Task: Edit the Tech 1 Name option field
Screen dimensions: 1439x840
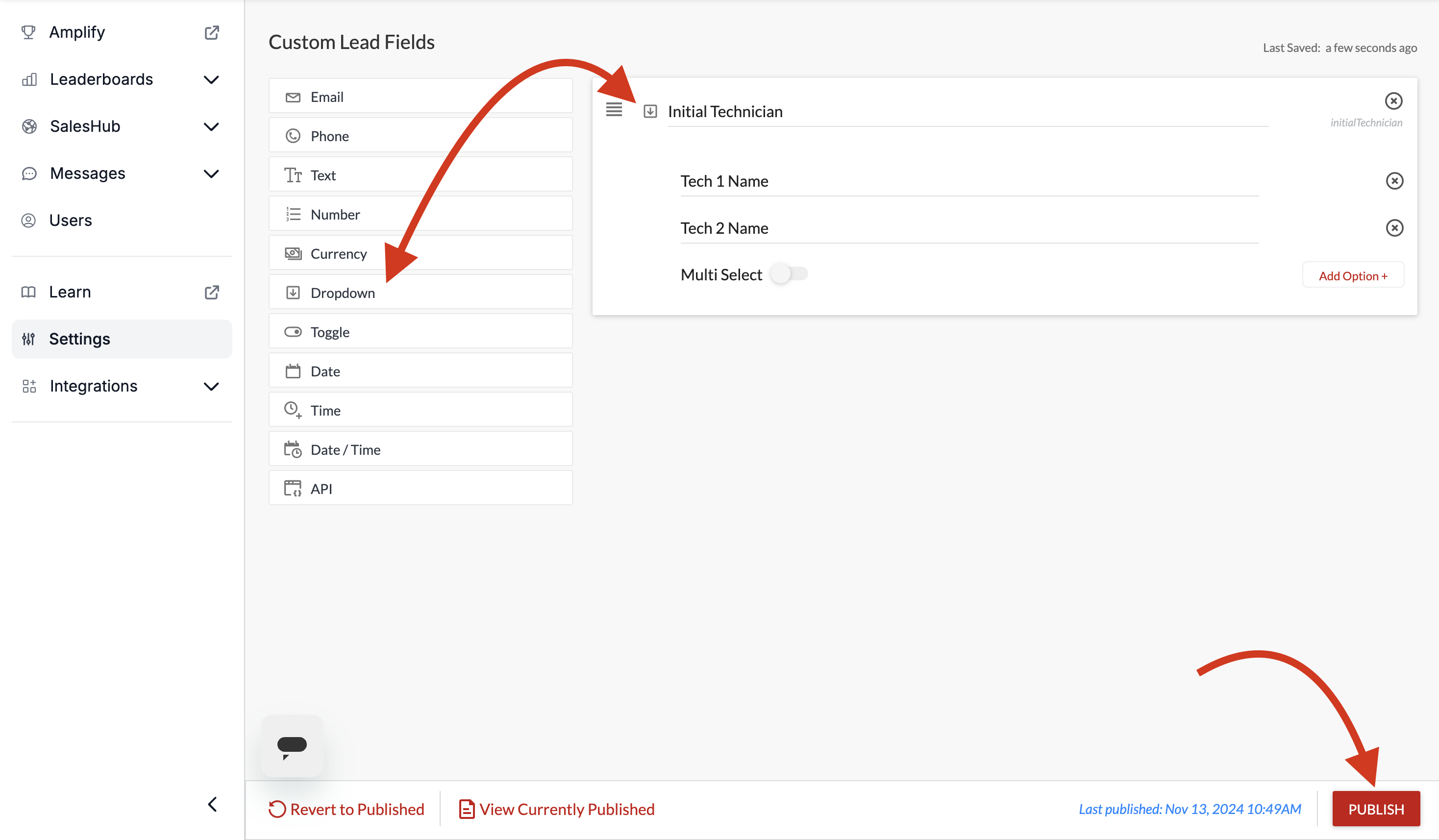Action: [x=969, y=182]
